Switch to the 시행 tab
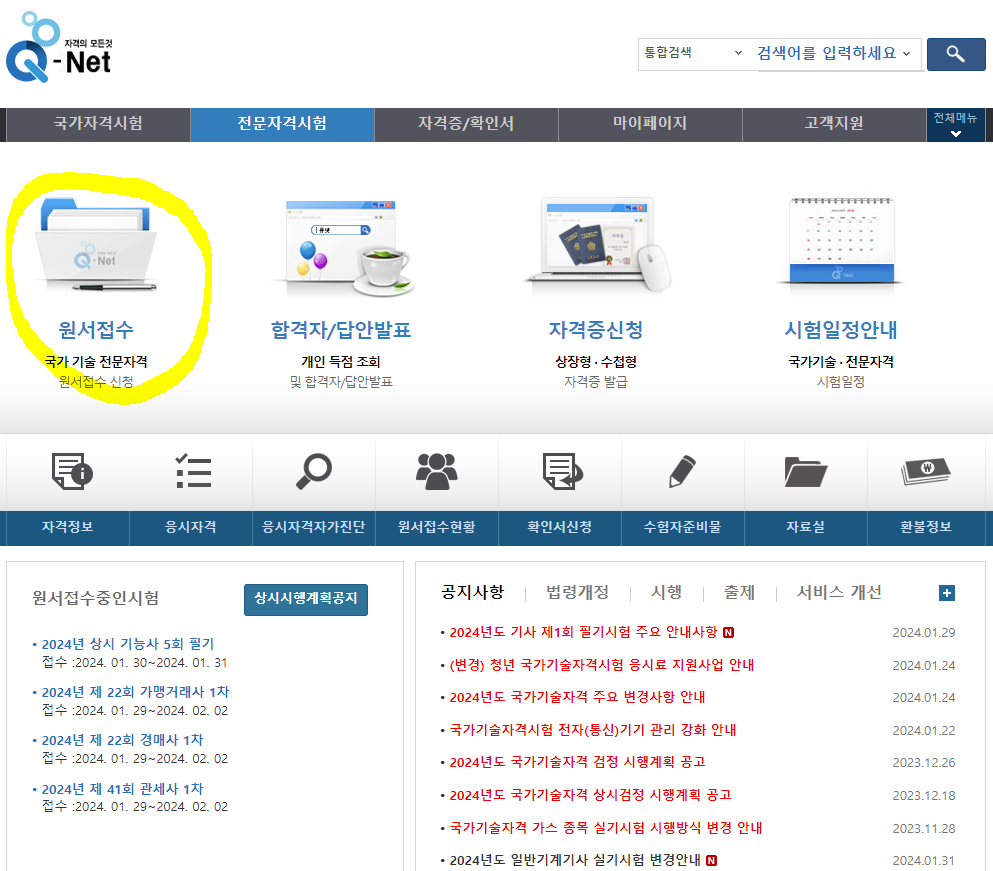993x871 pixels. (x=666, y=592)
